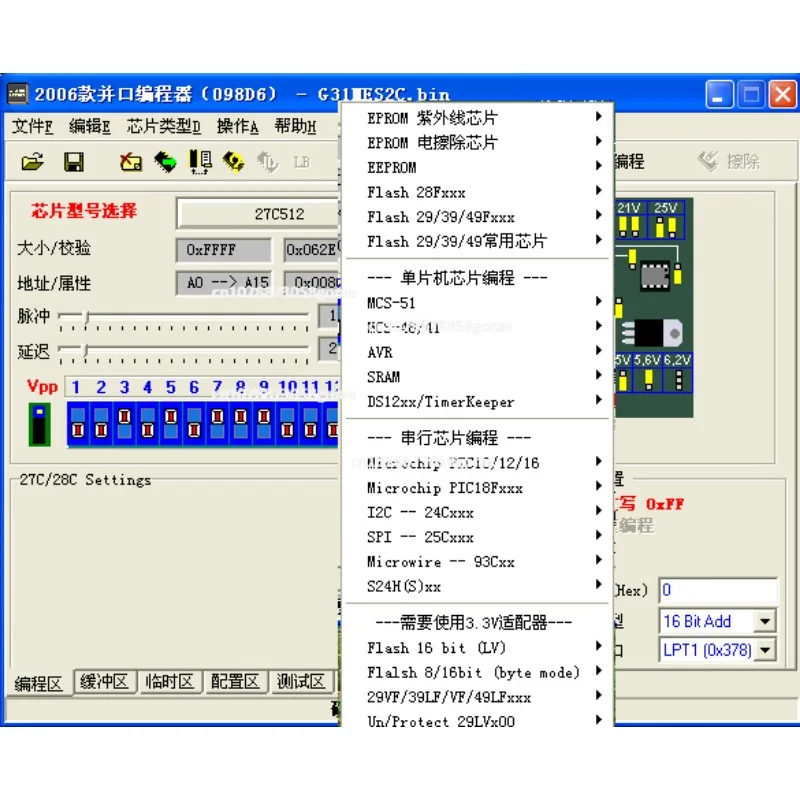Select Microwire -- 93Cxx entry

[478, 562]
